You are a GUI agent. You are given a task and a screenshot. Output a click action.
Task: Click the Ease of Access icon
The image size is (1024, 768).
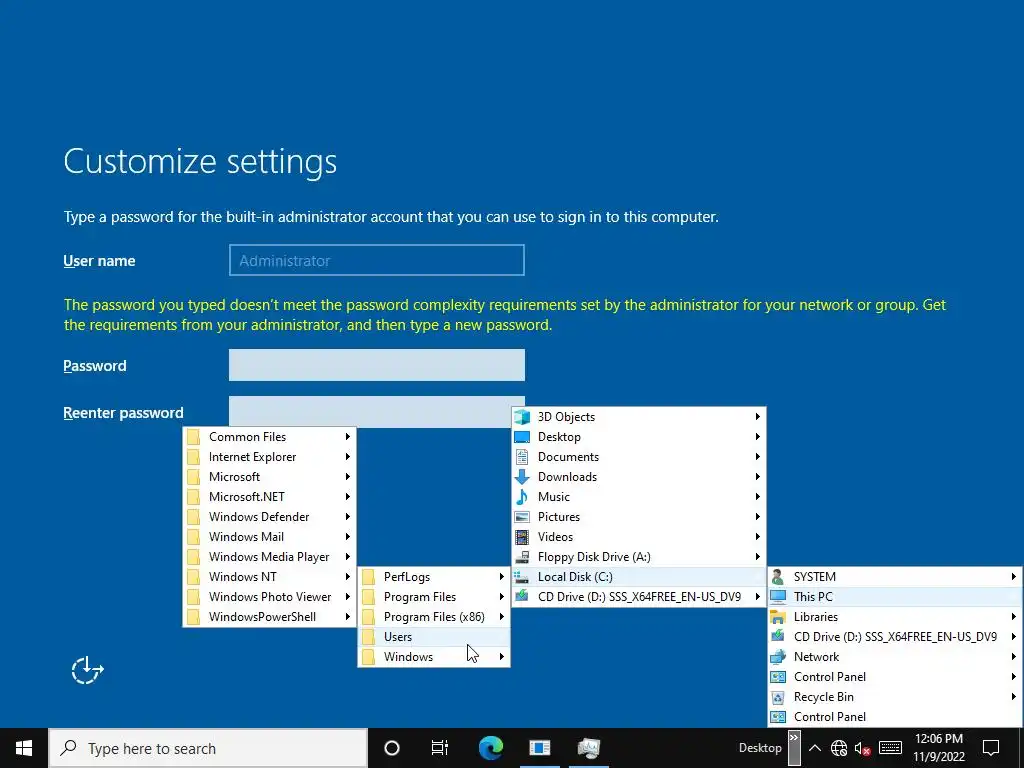tap(88, 670)
